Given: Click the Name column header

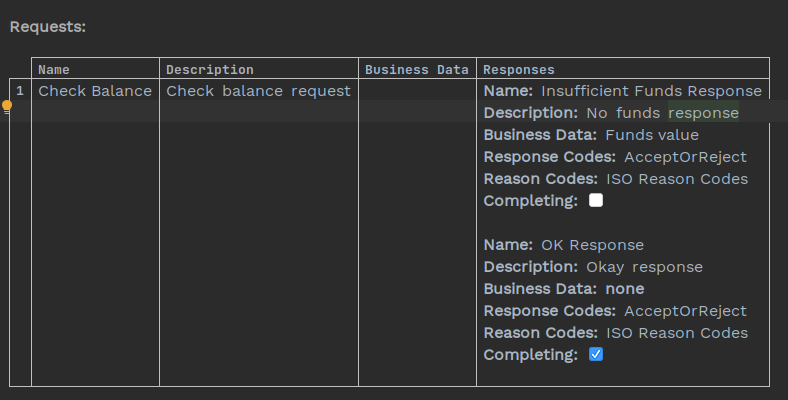Looking at the screenshot, I should [x=54, y=70].
